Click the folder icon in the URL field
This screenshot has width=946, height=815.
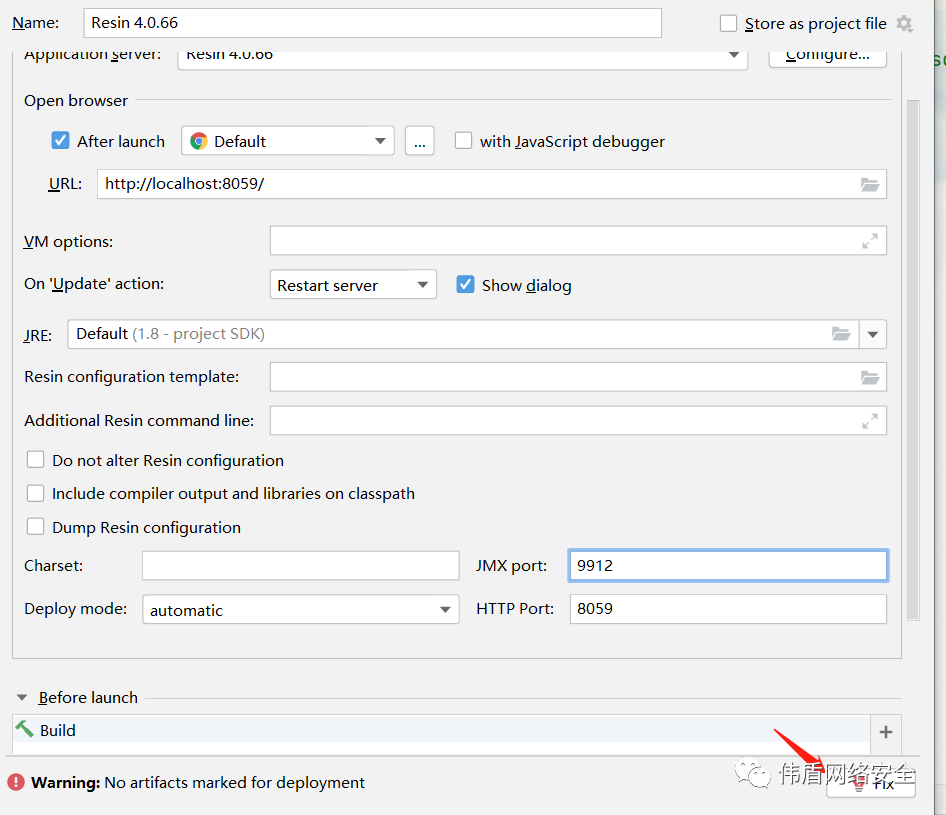click(x=869, y=185)
